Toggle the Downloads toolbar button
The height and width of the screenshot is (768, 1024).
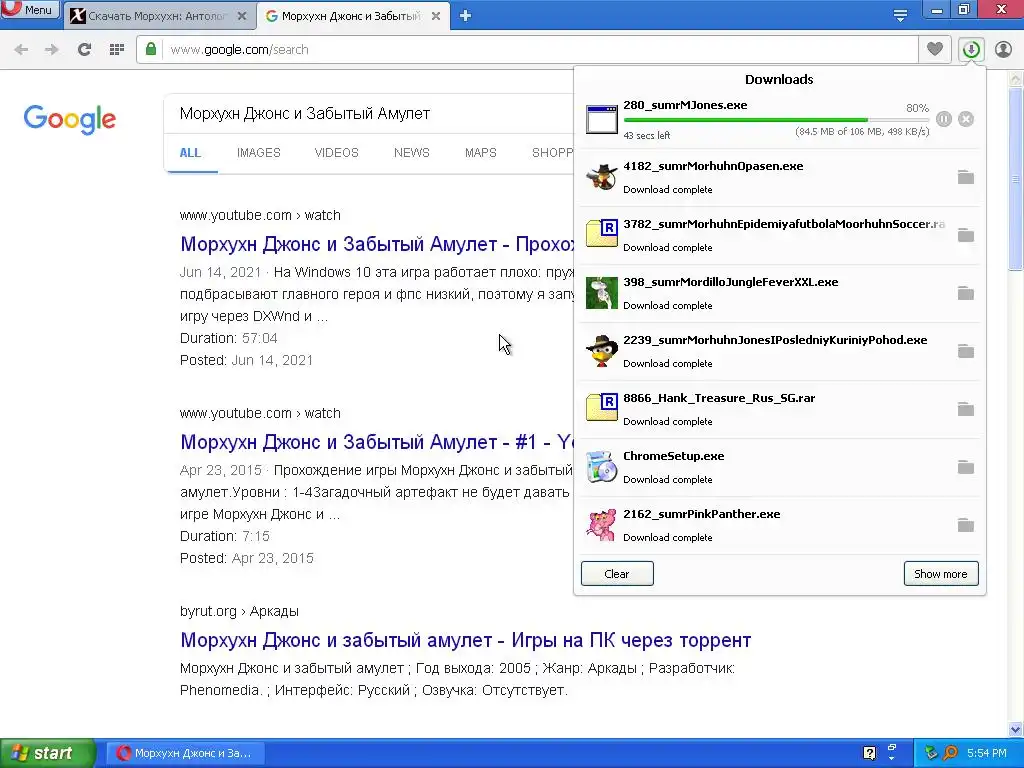pyautogui.click(x=971, y=50)
